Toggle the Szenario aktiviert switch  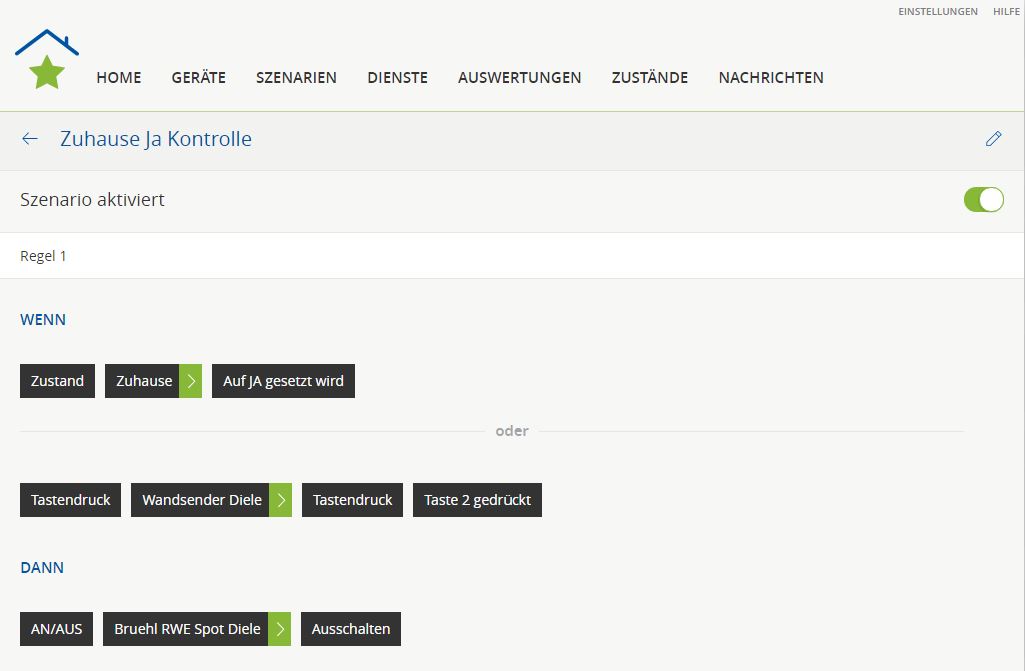click(983, 200)
